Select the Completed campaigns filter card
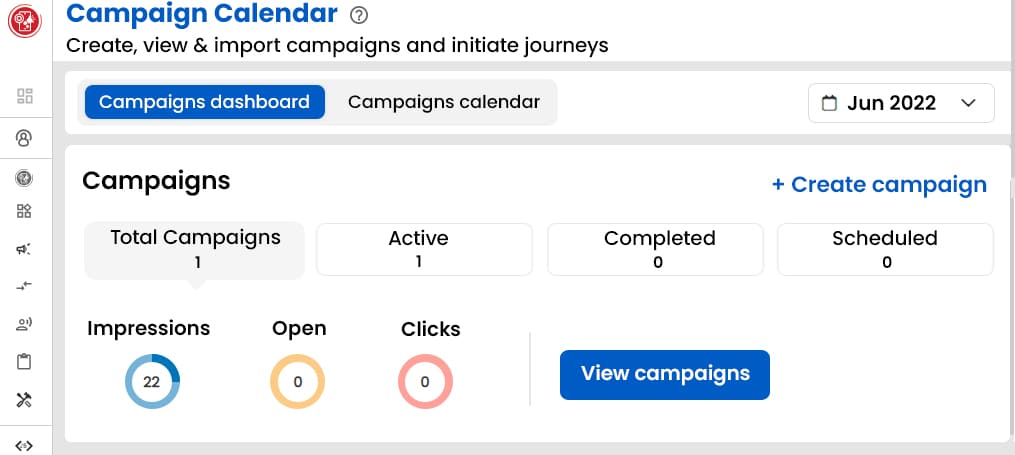Image resolution: width=1015 pixels, height=455 pixels. click(655, 249)
